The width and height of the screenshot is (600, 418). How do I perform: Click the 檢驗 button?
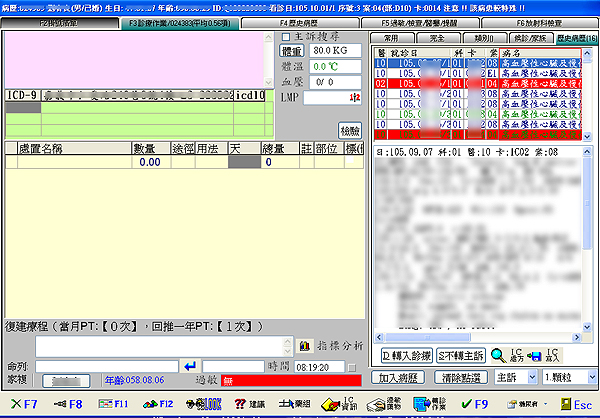click(349, 130)
